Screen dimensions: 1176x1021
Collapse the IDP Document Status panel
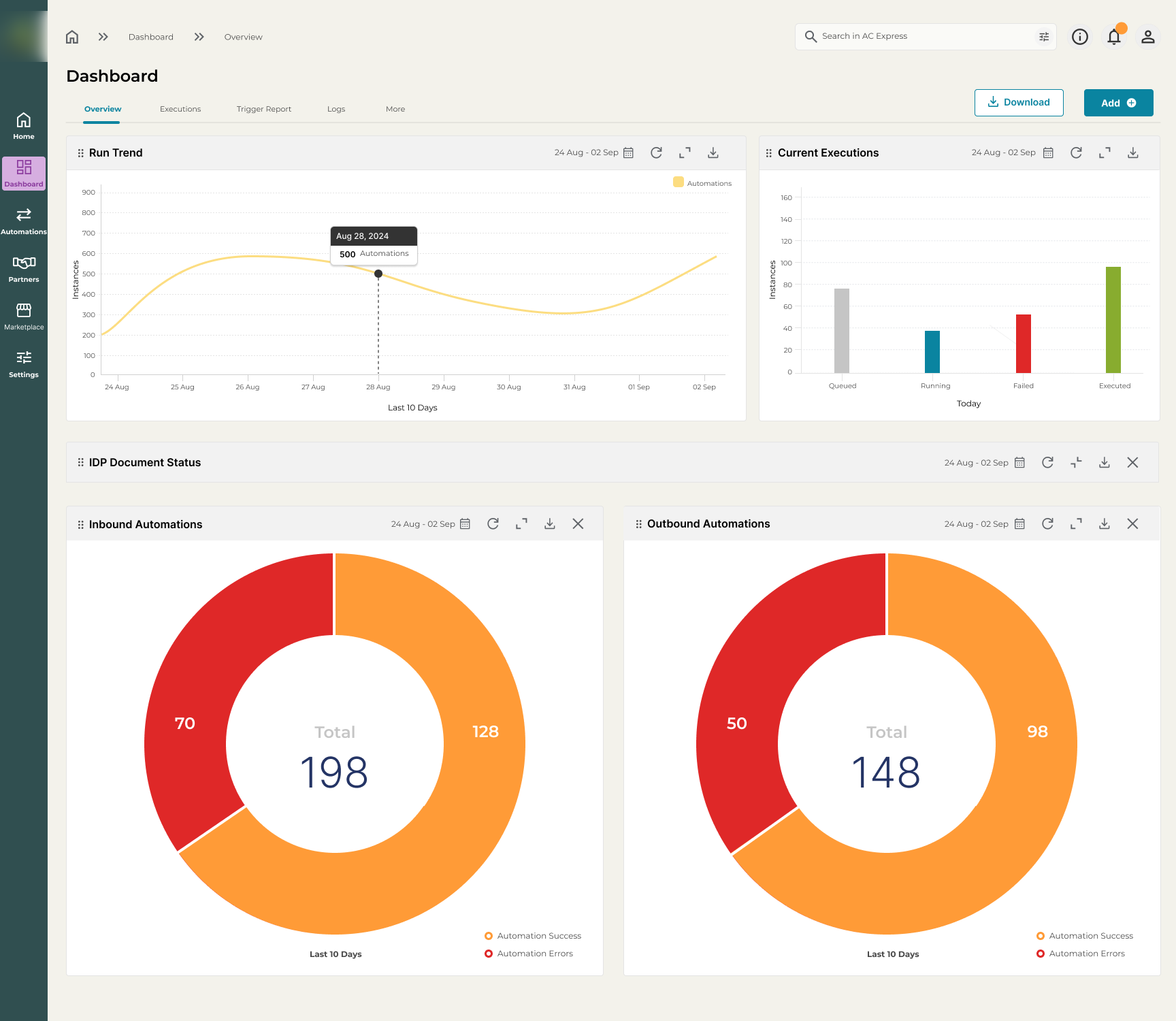pyautogui.click(x=1076, y=462)
